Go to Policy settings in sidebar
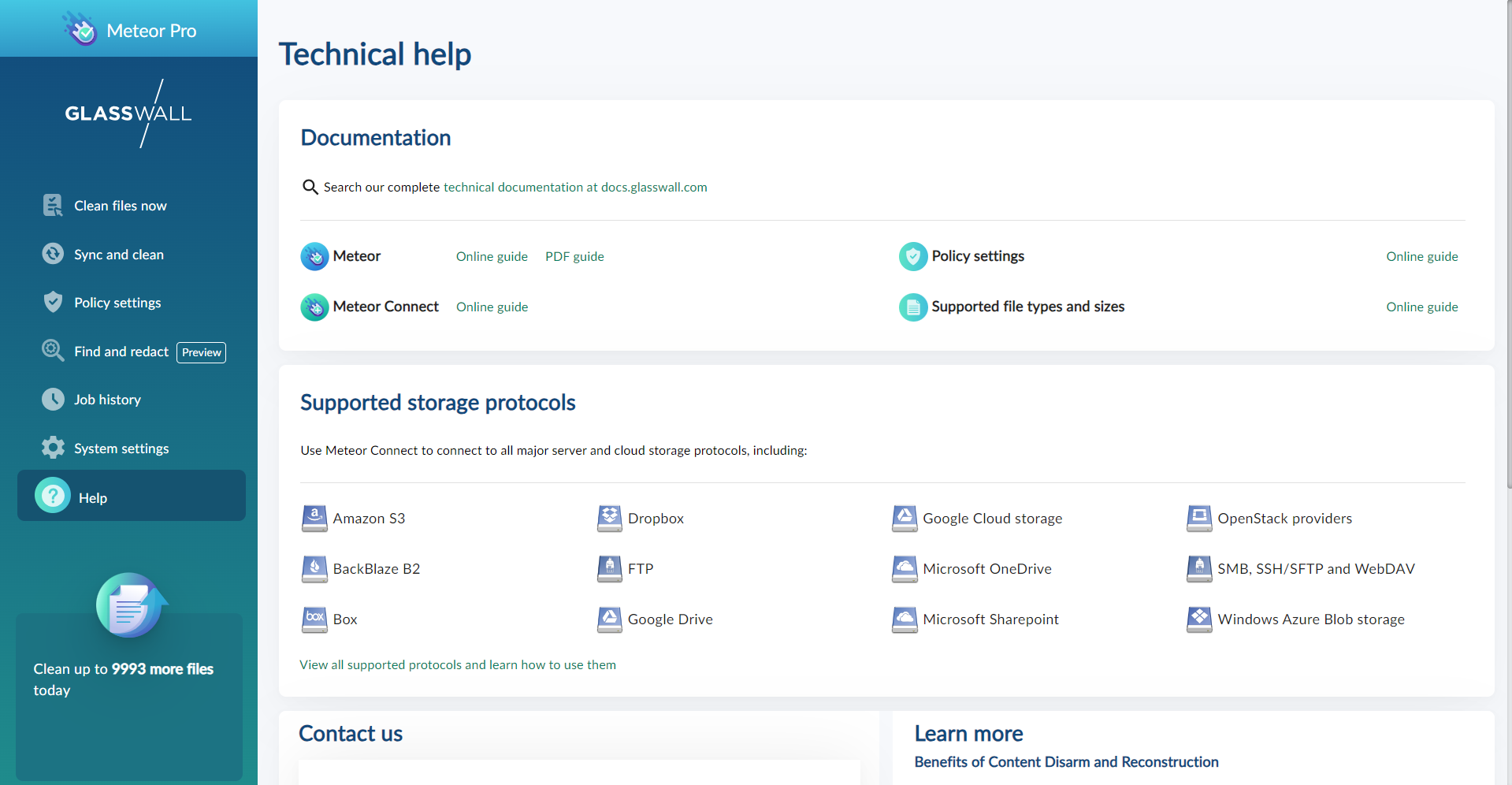Viewport: 1512px width, 785px height. pyautogui.click(x=117, y=303)
